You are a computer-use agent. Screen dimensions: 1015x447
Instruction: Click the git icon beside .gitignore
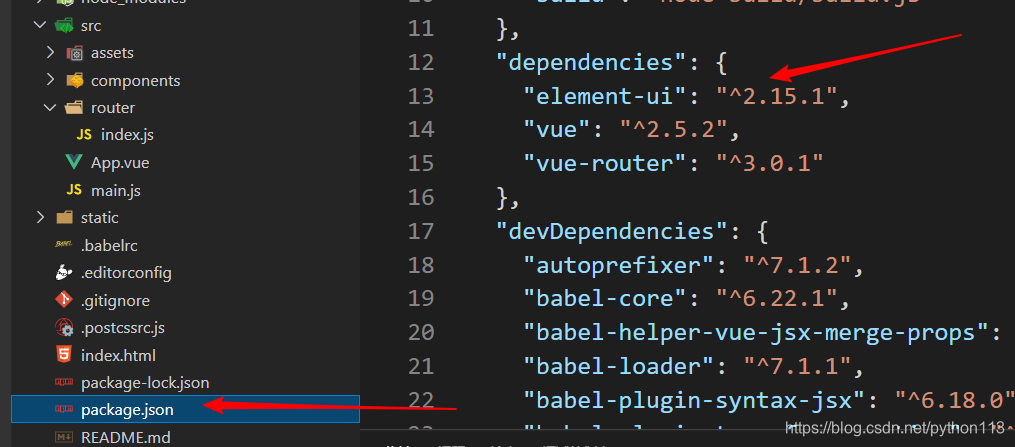pyautogui.click(x=64, y=300)
